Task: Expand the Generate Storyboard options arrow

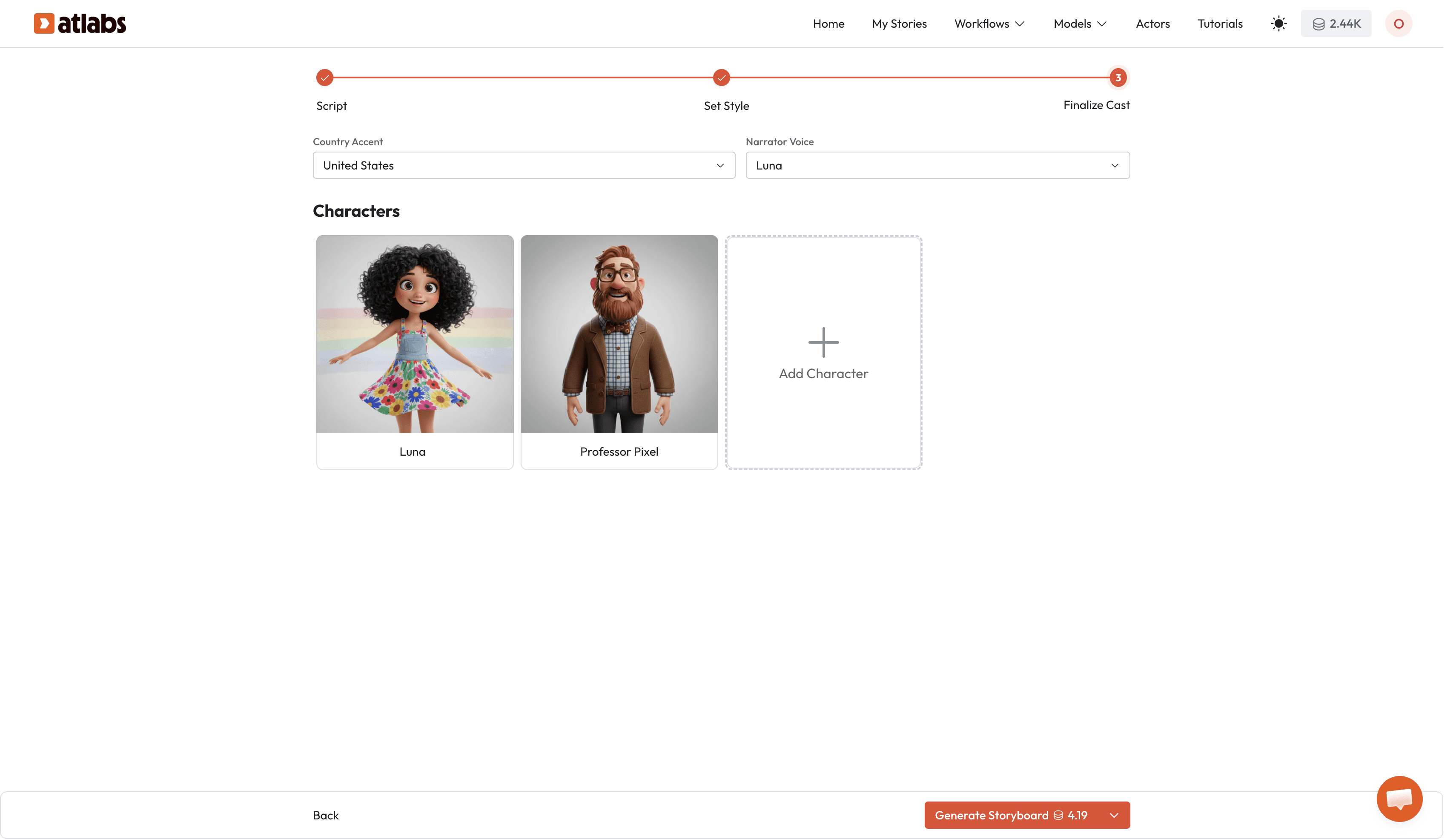Action: point(1113,816)
